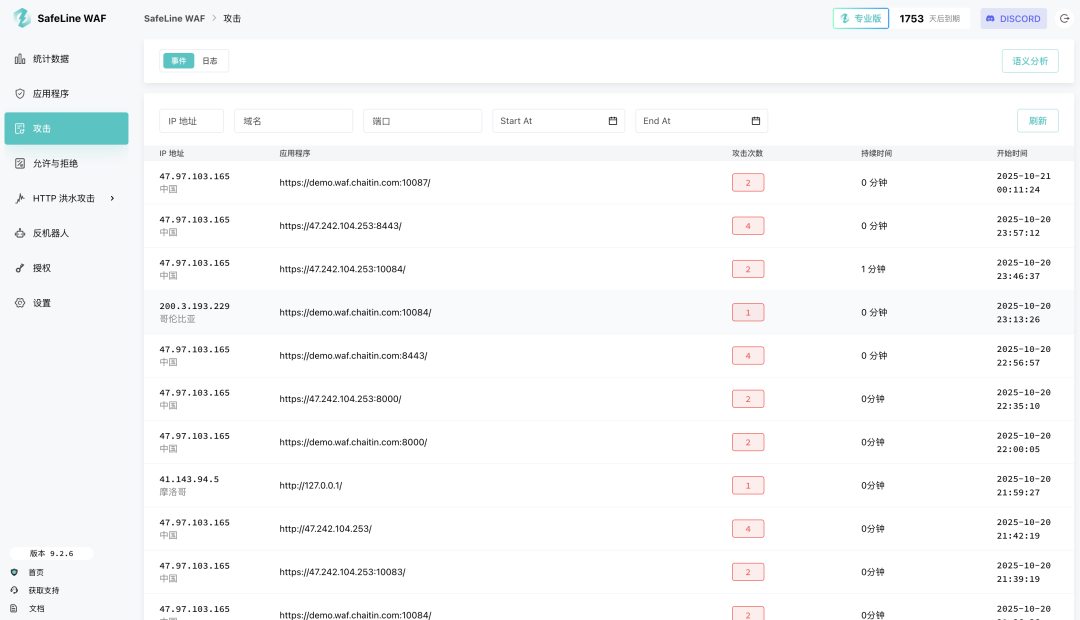Focus the 端口 filter field
This screenshot has height=620, width=1080.
click(422, 121)
